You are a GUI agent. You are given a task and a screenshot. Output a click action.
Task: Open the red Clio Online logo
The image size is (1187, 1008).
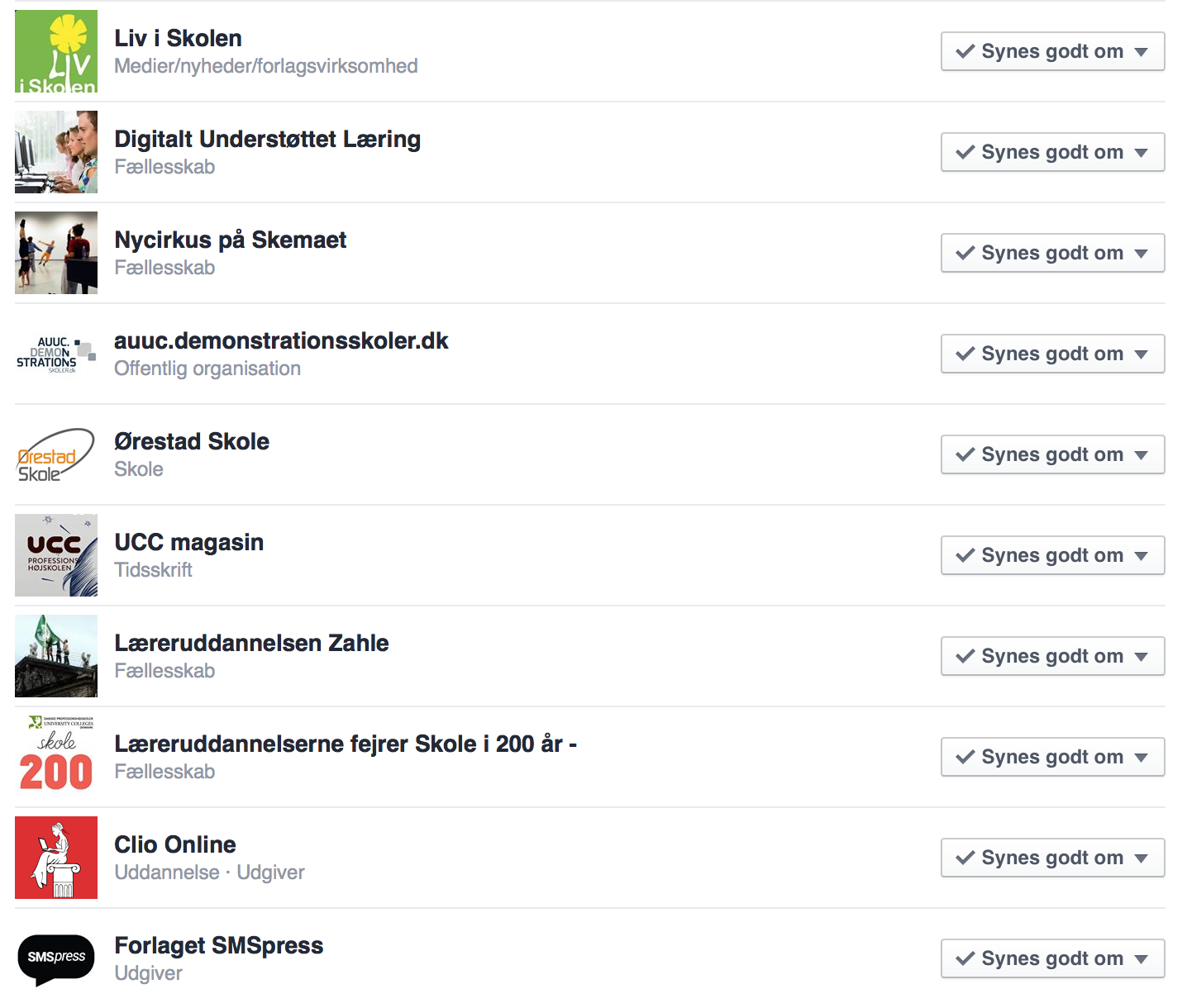coord(56,858)
